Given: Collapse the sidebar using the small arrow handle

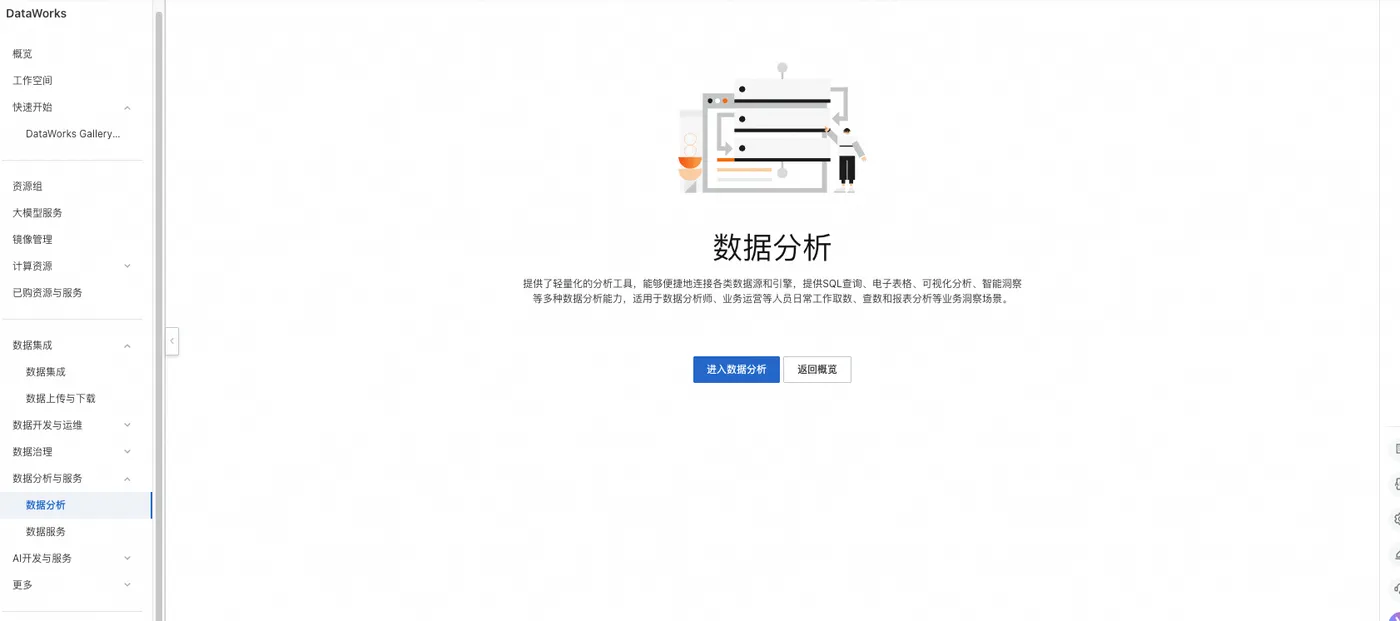Looking at the screenshot, I should point(172,341).
